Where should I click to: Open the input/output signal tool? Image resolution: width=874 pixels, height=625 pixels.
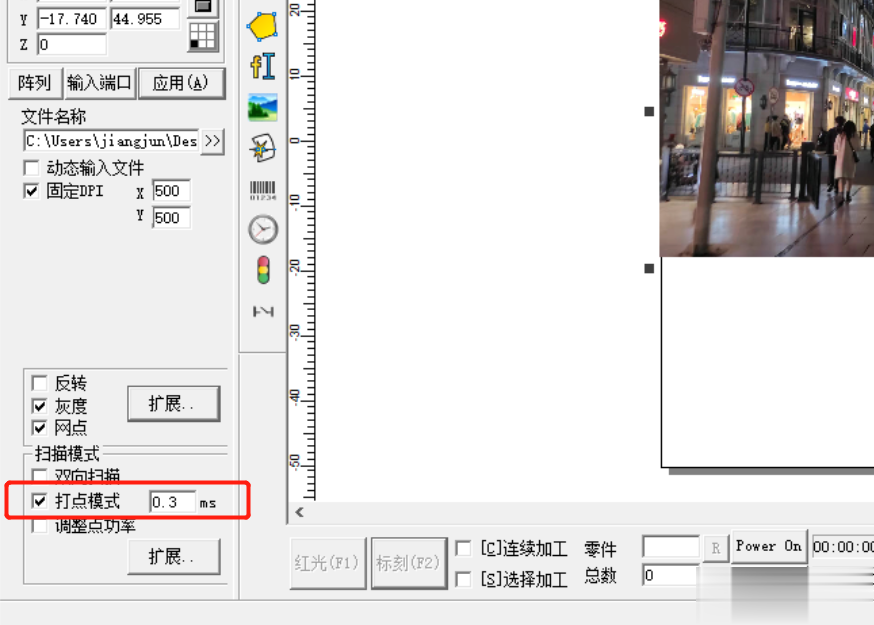[x=262, y=268]
